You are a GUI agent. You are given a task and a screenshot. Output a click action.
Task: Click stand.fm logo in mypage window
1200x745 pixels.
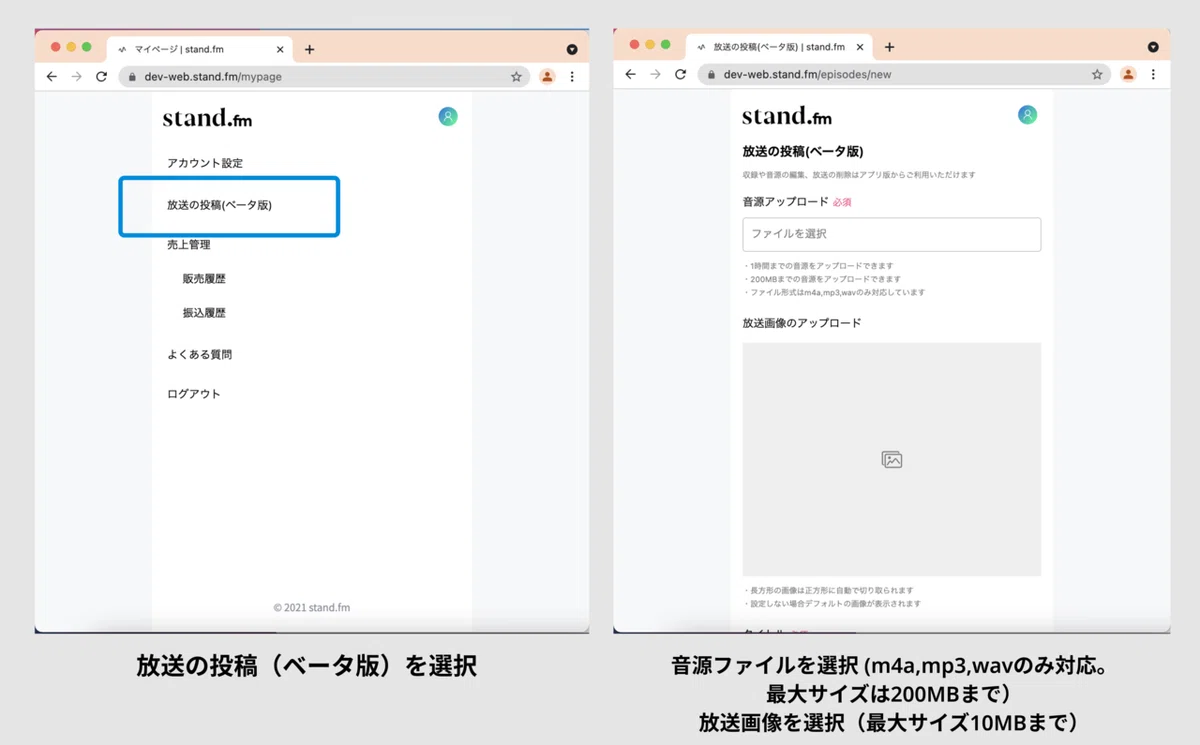[x=207, y=118]
